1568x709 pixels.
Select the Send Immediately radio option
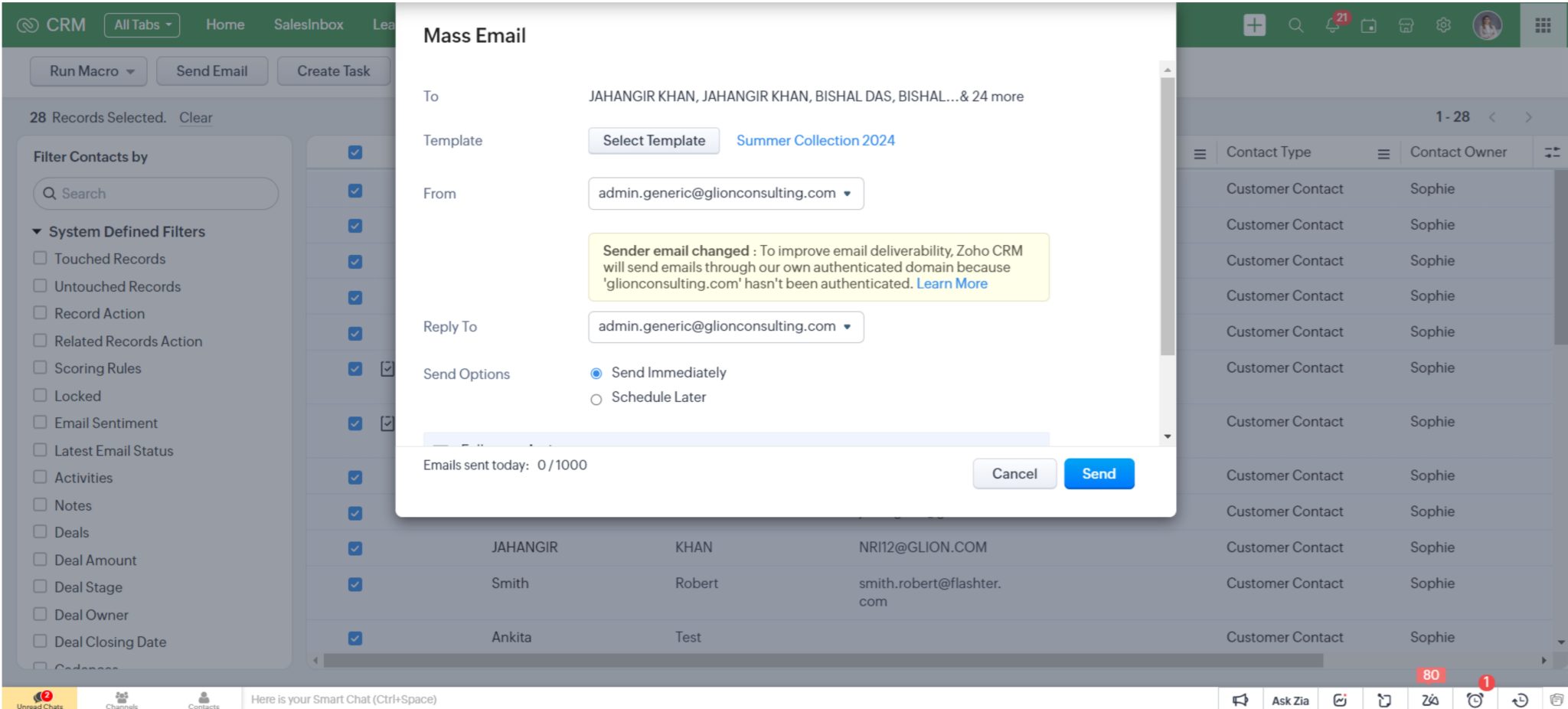596,374
